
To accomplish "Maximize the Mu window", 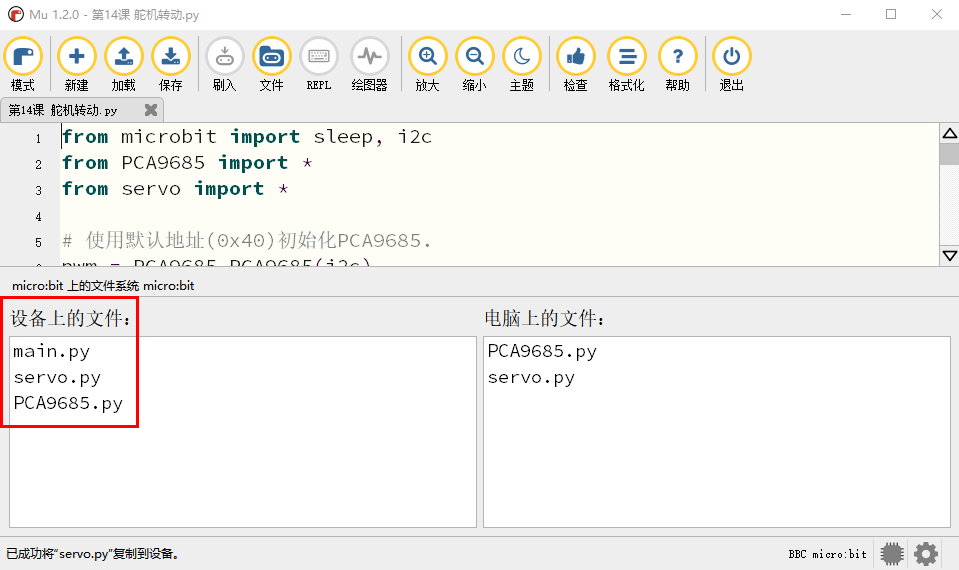I will click(x=891, y=14).
